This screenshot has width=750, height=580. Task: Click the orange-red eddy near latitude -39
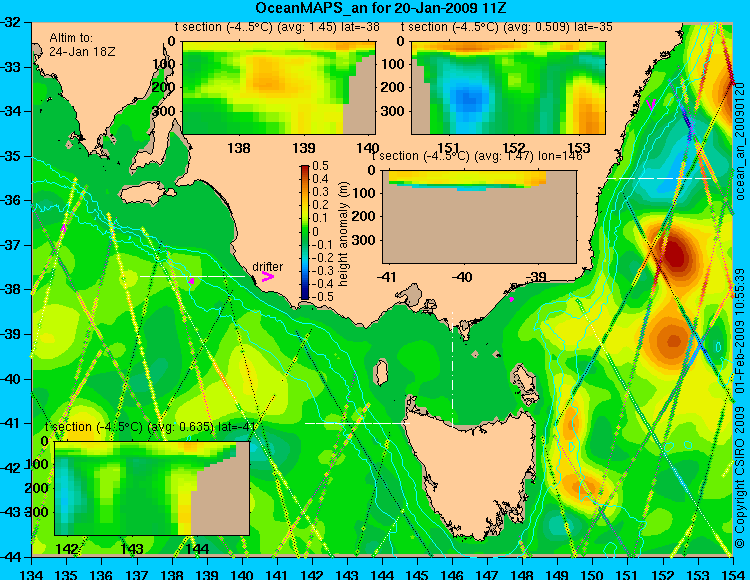tap(673, 341)
